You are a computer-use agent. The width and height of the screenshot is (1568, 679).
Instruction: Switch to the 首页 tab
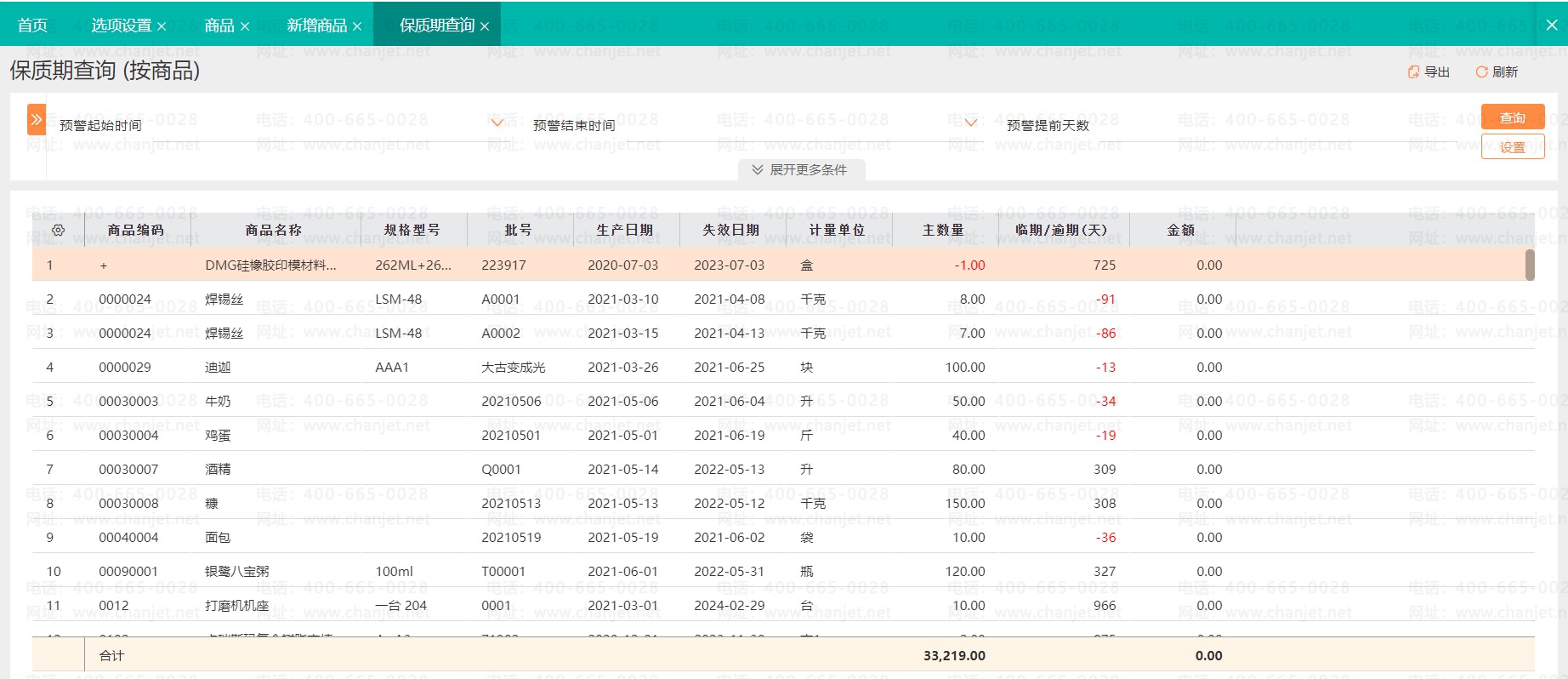point(32,26)
